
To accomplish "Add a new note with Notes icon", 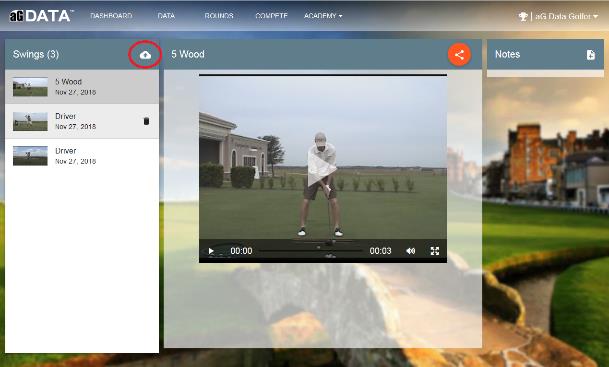I will click(590, 55).
